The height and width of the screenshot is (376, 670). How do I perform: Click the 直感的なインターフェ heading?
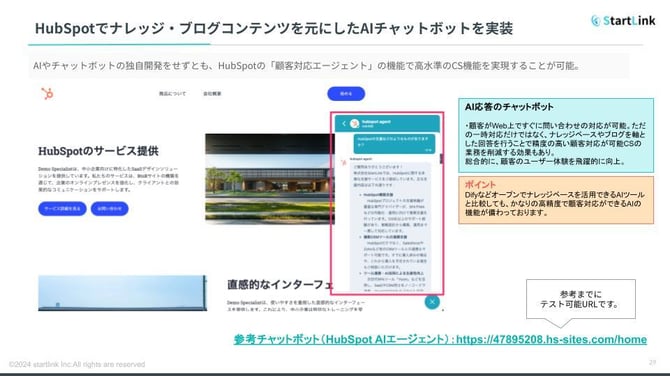click(280, 285)
